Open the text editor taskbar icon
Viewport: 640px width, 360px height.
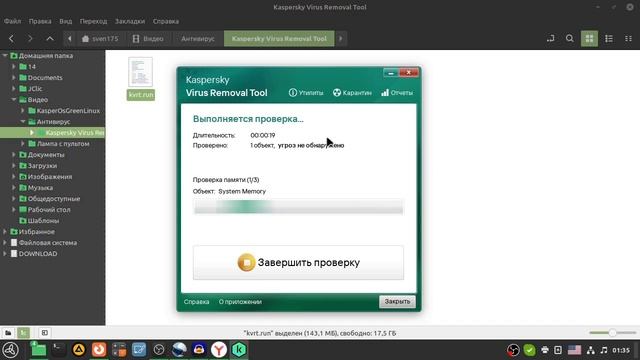[139, 350]
